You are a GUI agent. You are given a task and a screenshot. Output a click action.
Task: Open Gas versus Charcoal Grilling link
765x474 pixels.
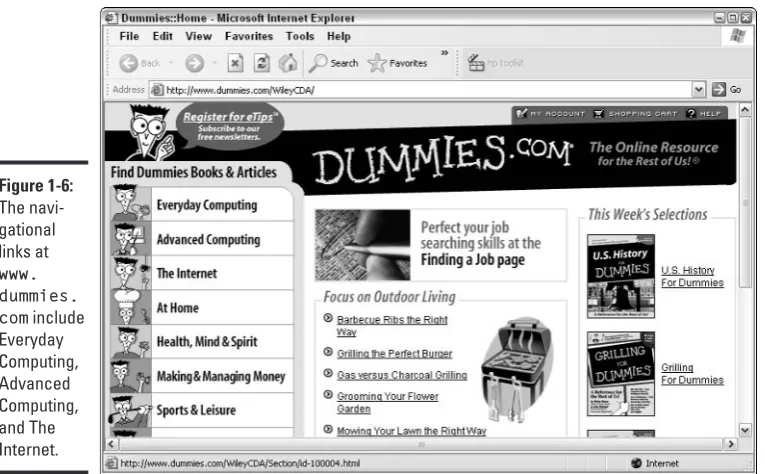402,375
